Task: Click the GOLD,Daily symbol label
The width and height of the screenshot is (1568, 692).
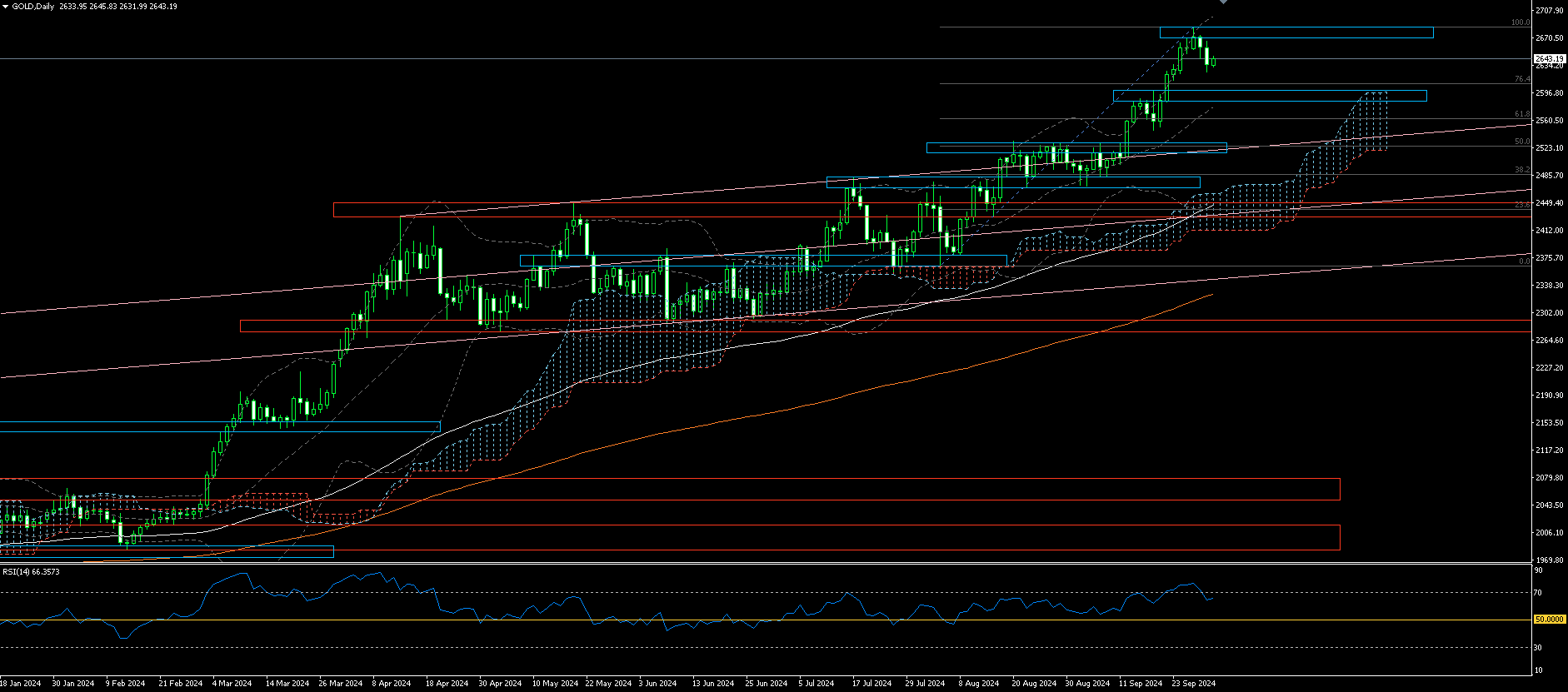Action: click(33, 7)
